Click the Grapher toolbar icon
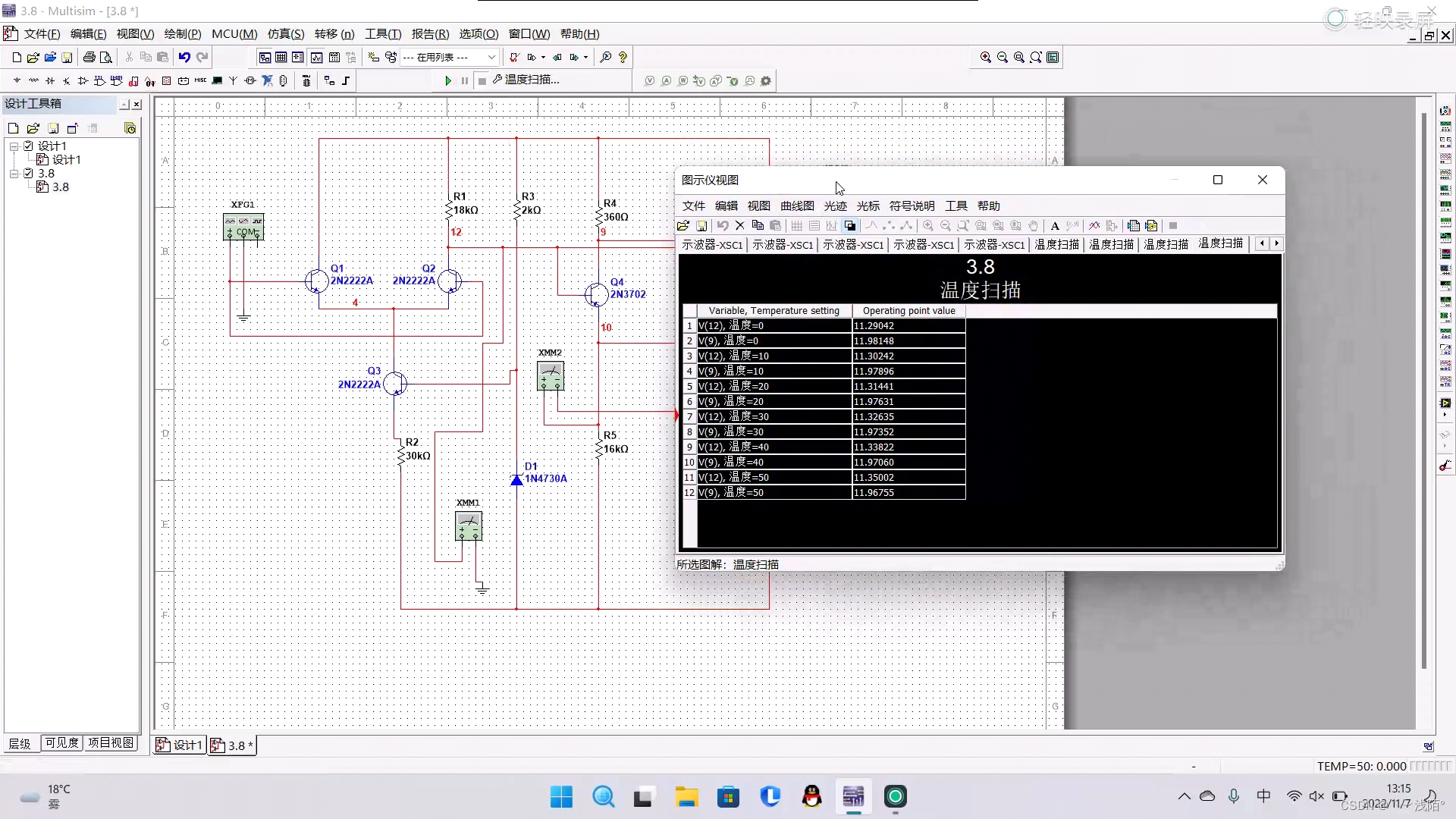 coord(316,58)
